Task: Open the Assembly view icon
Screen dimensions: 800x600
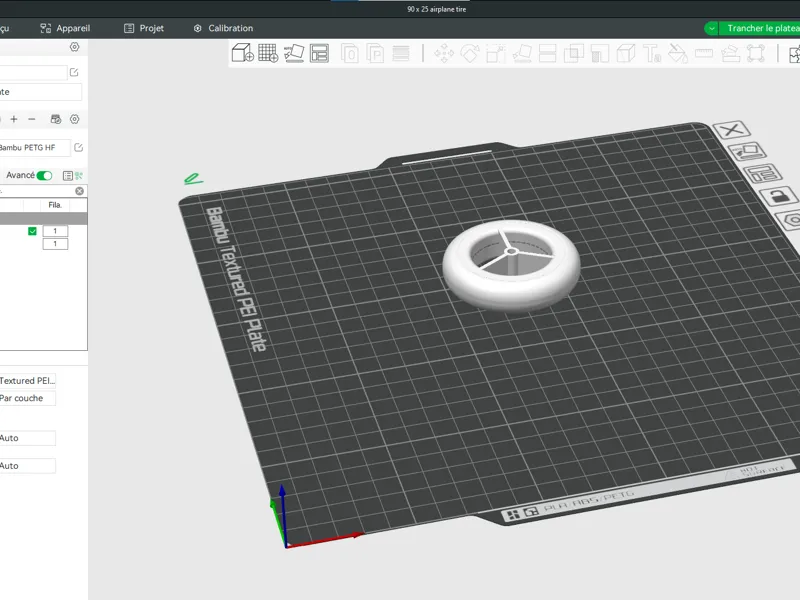Action: pyautogui.click(x=794, y=53)
